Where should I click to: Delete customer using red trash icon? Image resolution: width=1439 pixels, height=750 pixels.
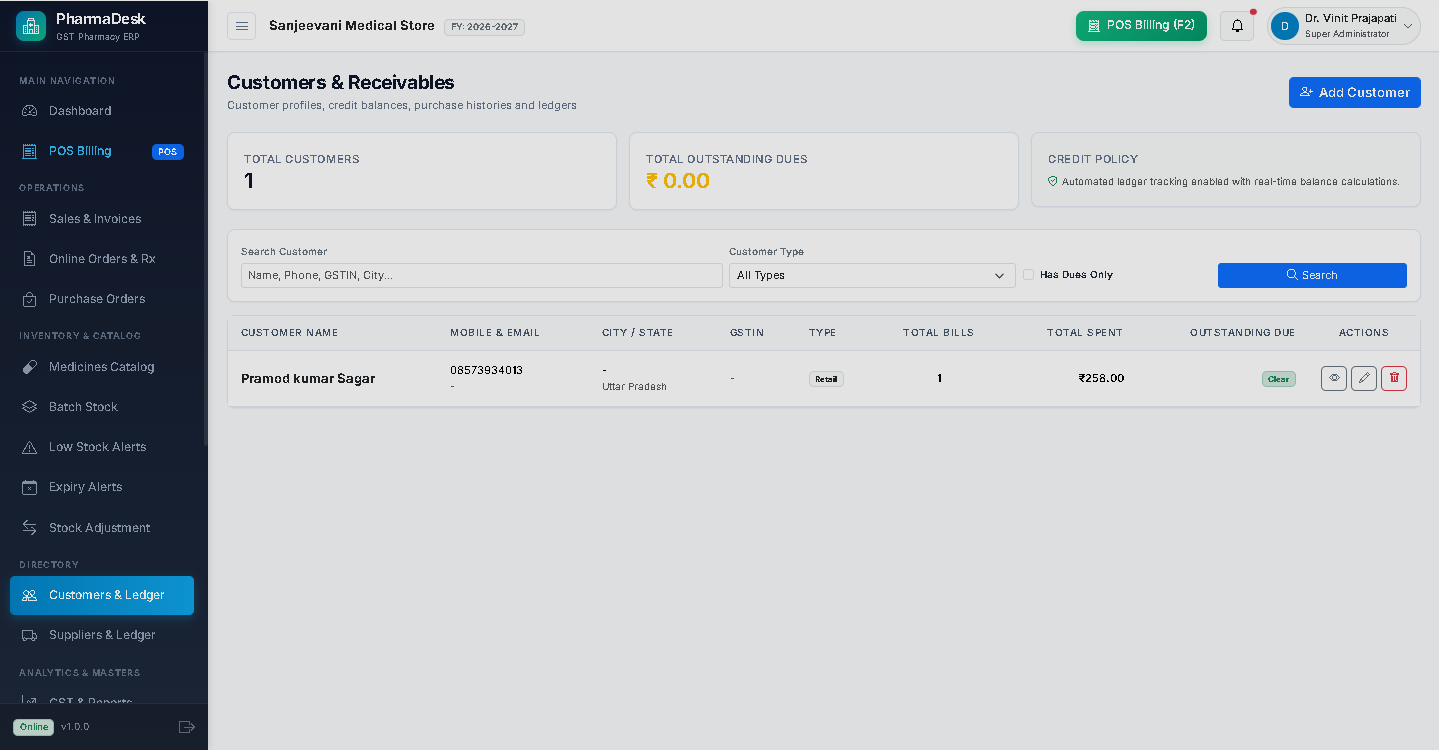click(x=1394, y=378)
